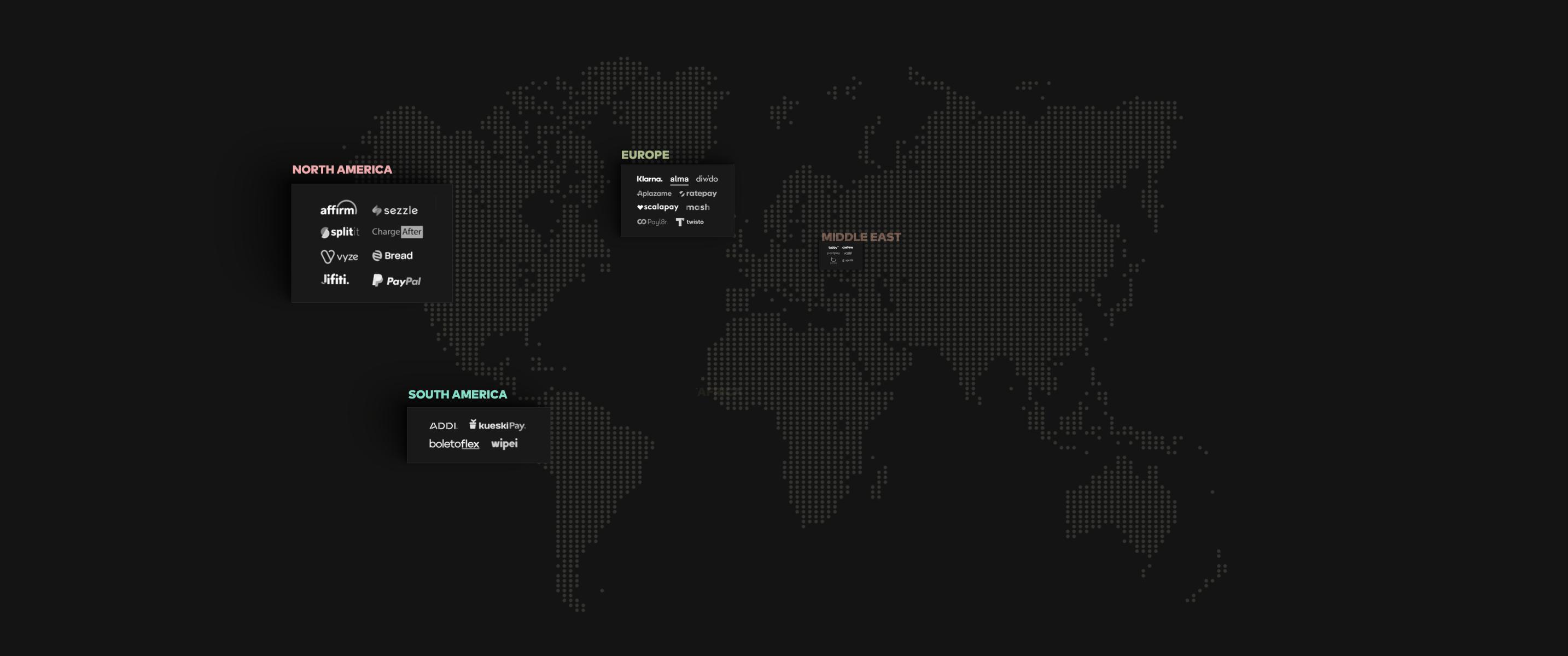
Task: Open the ratepay logo
Action: (698, 194)
